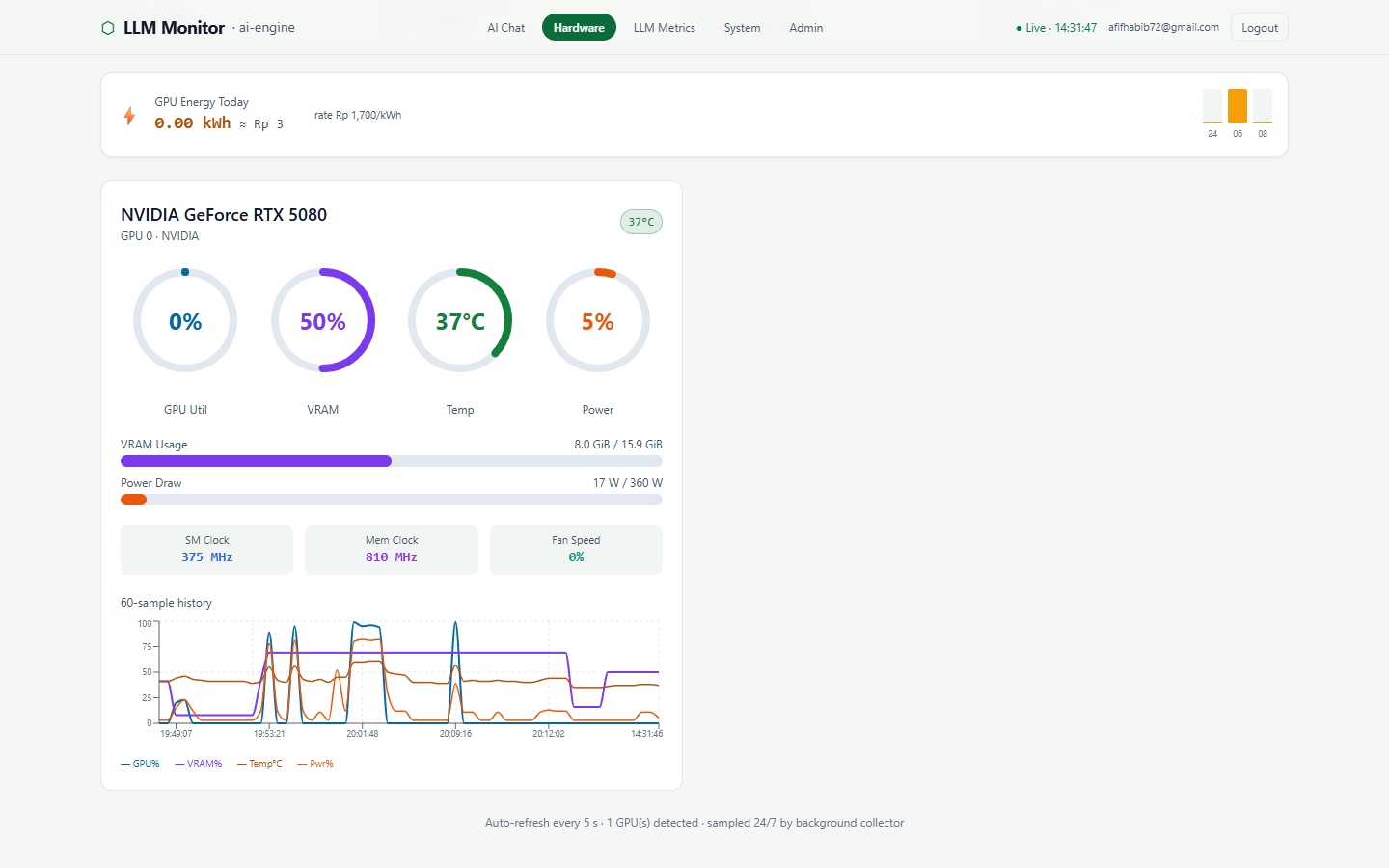Click the afifhabib72@gmail.com account email
The height and width of the screenshot is (868, 1389).
[x=1163, y=28]
